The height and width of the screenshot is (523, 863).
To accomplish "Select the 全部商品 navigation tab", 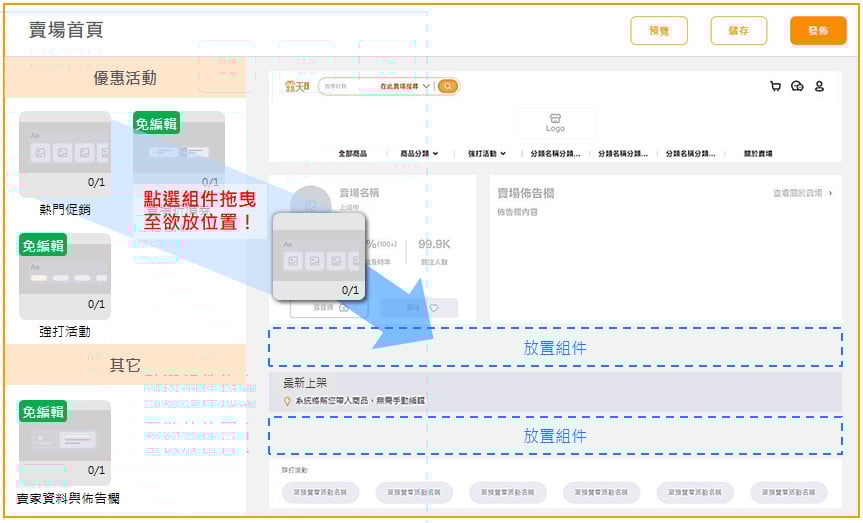I will [352, 154].
